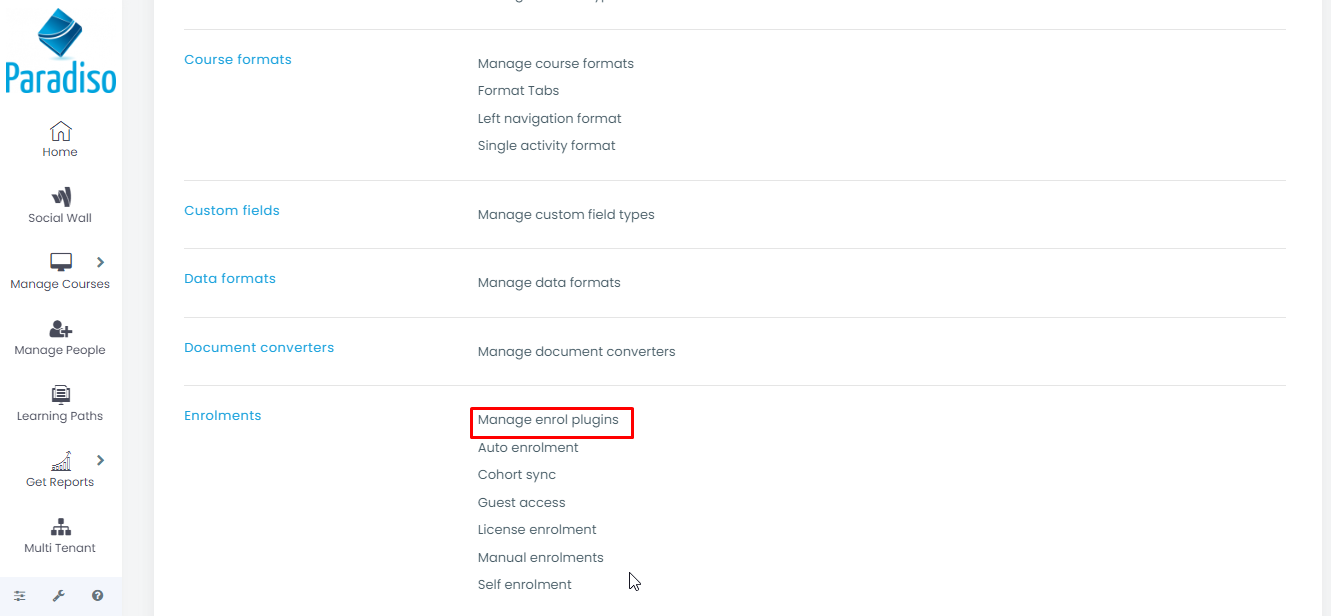Select Auto enrolment settings
Viewport: 1331px width, 616px height.
[x=528, y=448]
